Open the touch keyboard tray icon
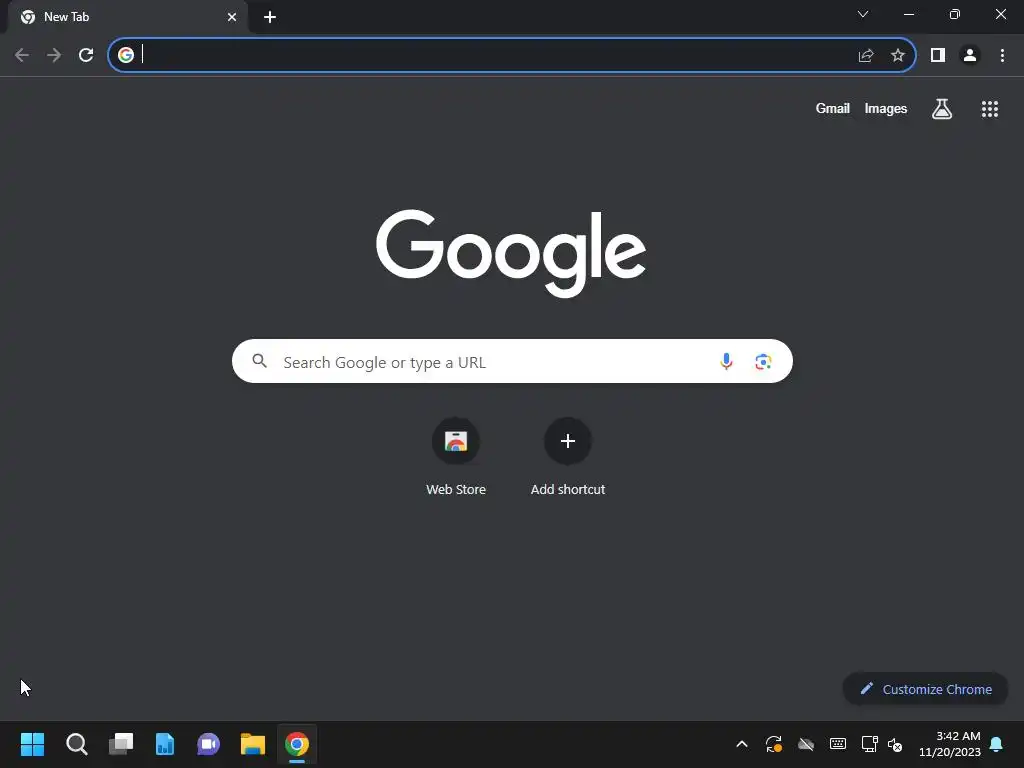Image resolution: width=1024 pixels, height=768 pixels. [x=838, y=744]
